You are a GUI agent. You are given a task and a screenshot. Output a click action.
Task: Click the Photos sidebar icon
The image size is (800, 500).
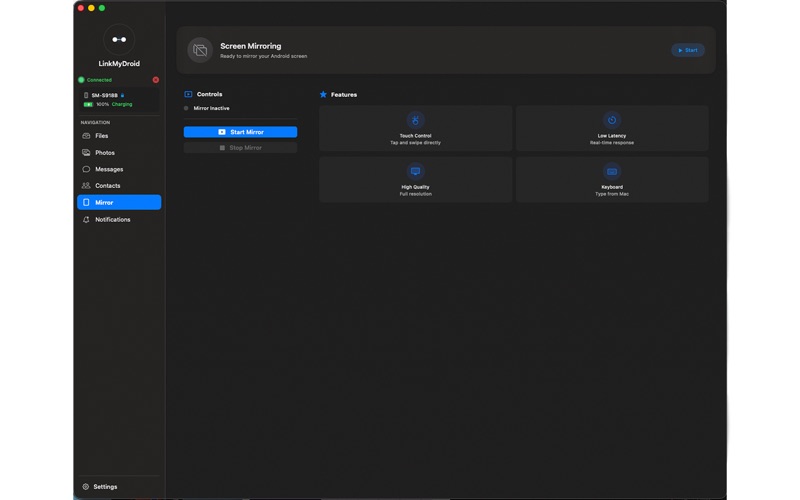click(x=86, y=153)
